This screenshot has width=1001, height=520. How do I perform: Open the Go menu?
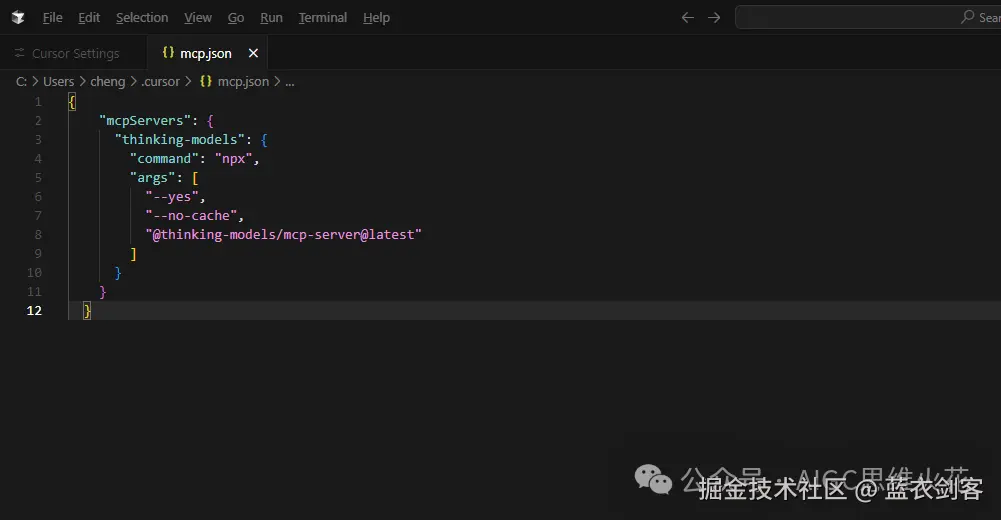236,18
